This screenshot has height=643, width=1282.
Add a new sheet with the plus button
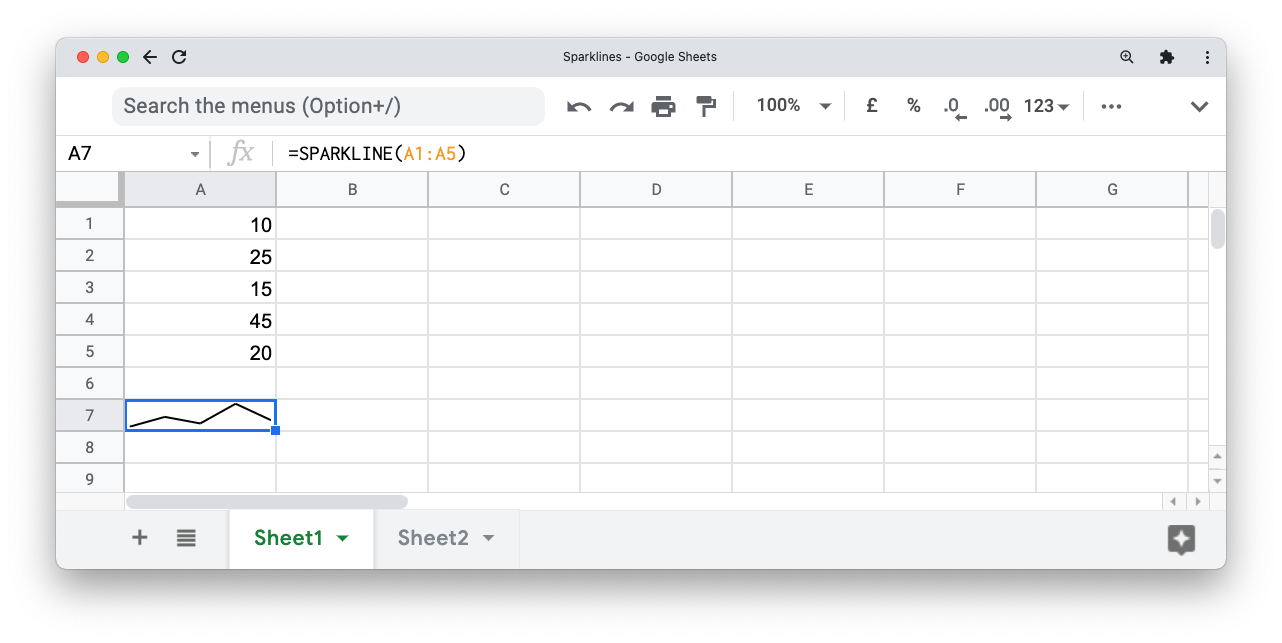pos(139,537)
